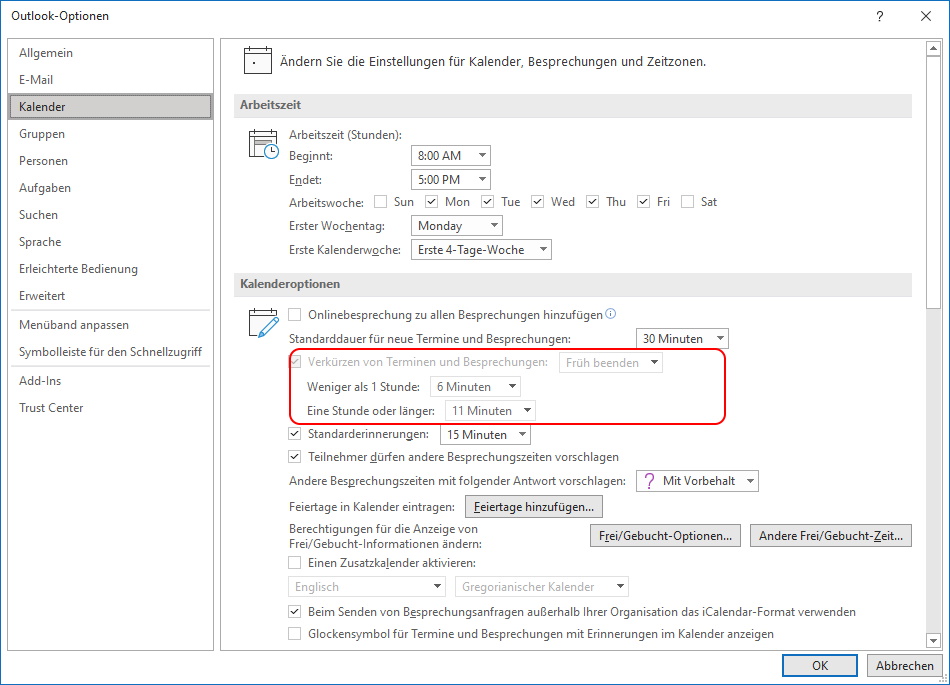Enable the Sat workday checkbox

click(687, 202)
